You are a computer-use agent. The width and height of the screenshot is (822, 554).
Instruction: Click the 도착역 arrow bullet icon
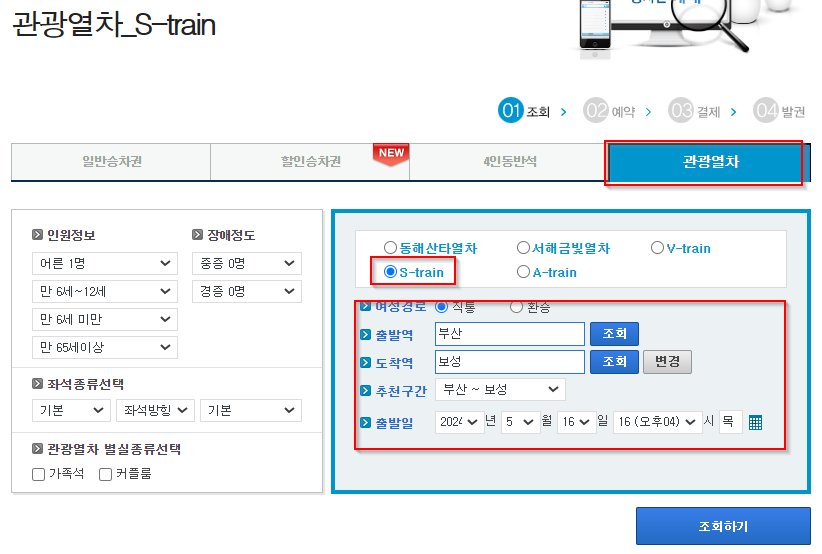[x=365, y=363]
